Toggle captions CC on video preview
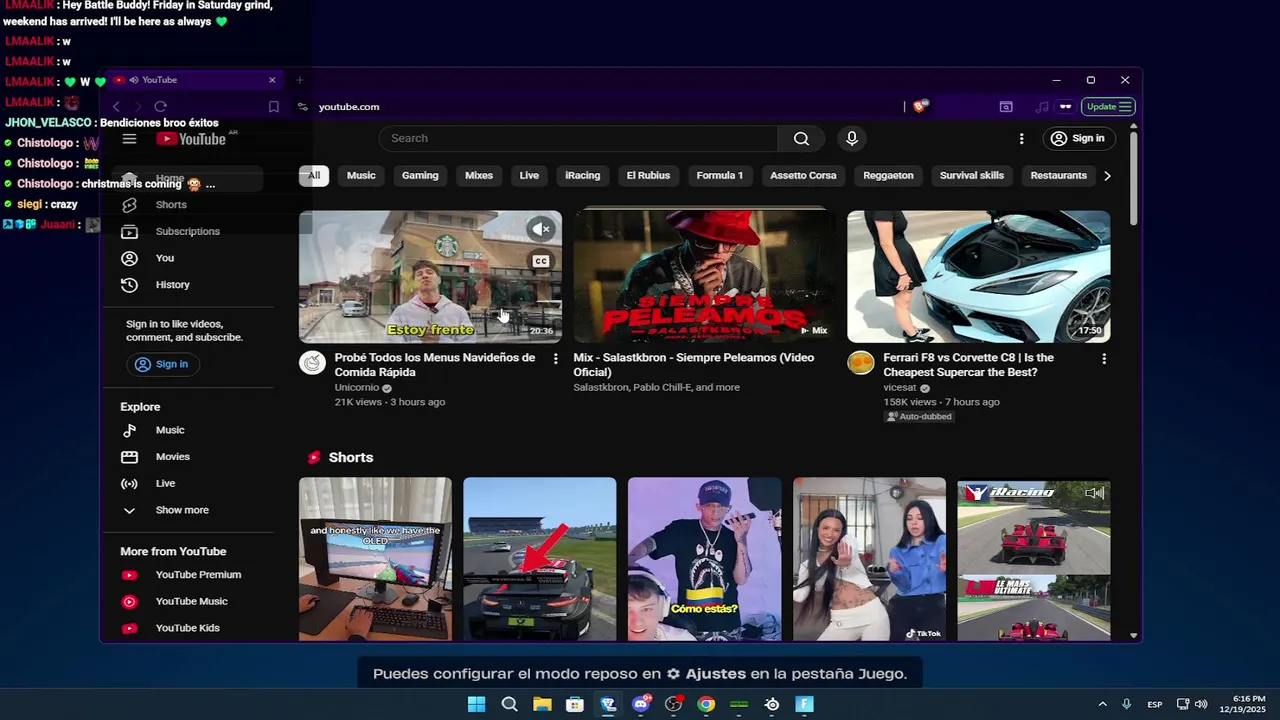Image resolution: width=1280 pixels, height=720 pixels. coord(541,261)
